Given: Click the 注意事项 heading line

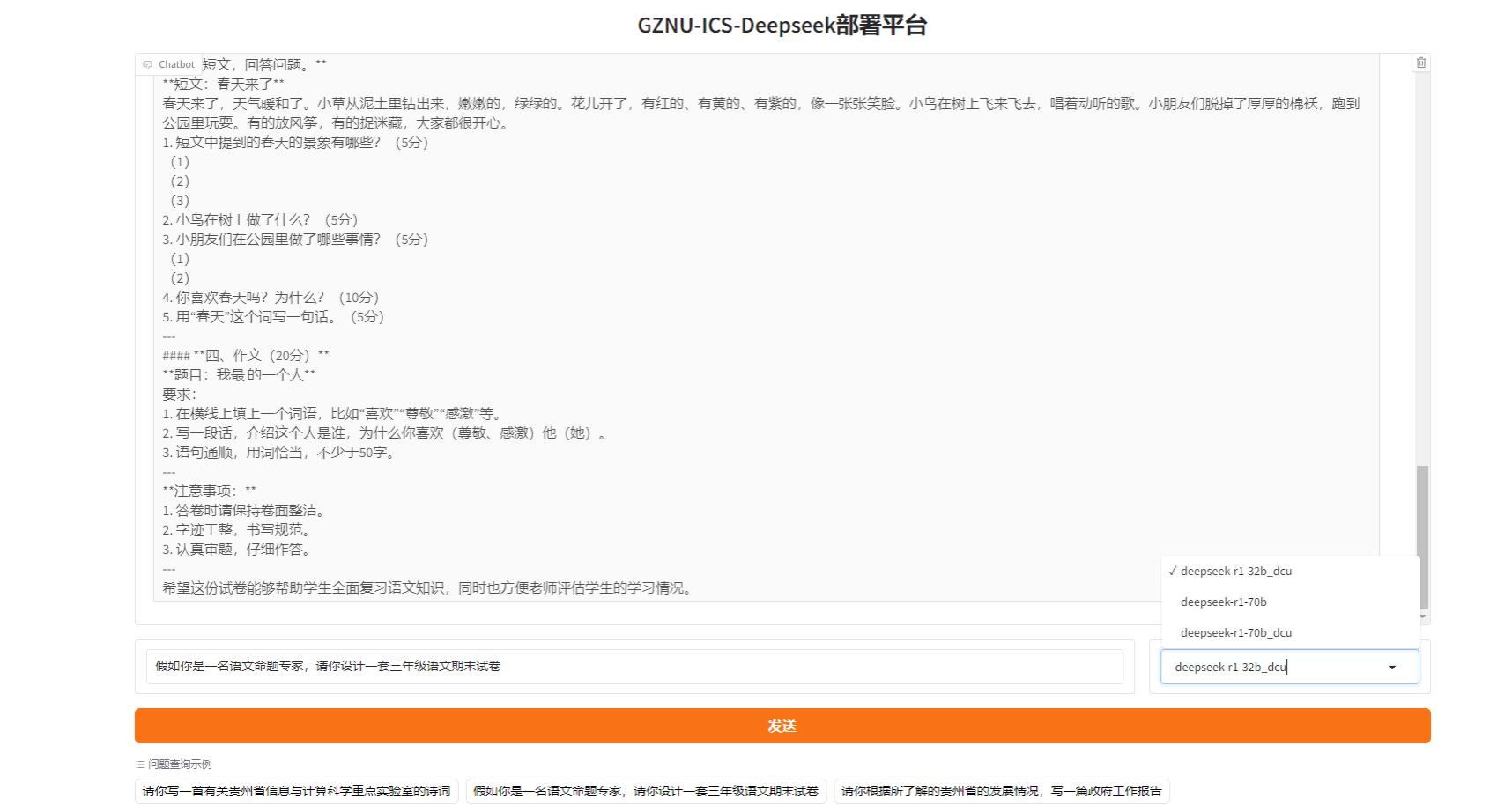Looking at the screenshot, I should coord(210,491).
